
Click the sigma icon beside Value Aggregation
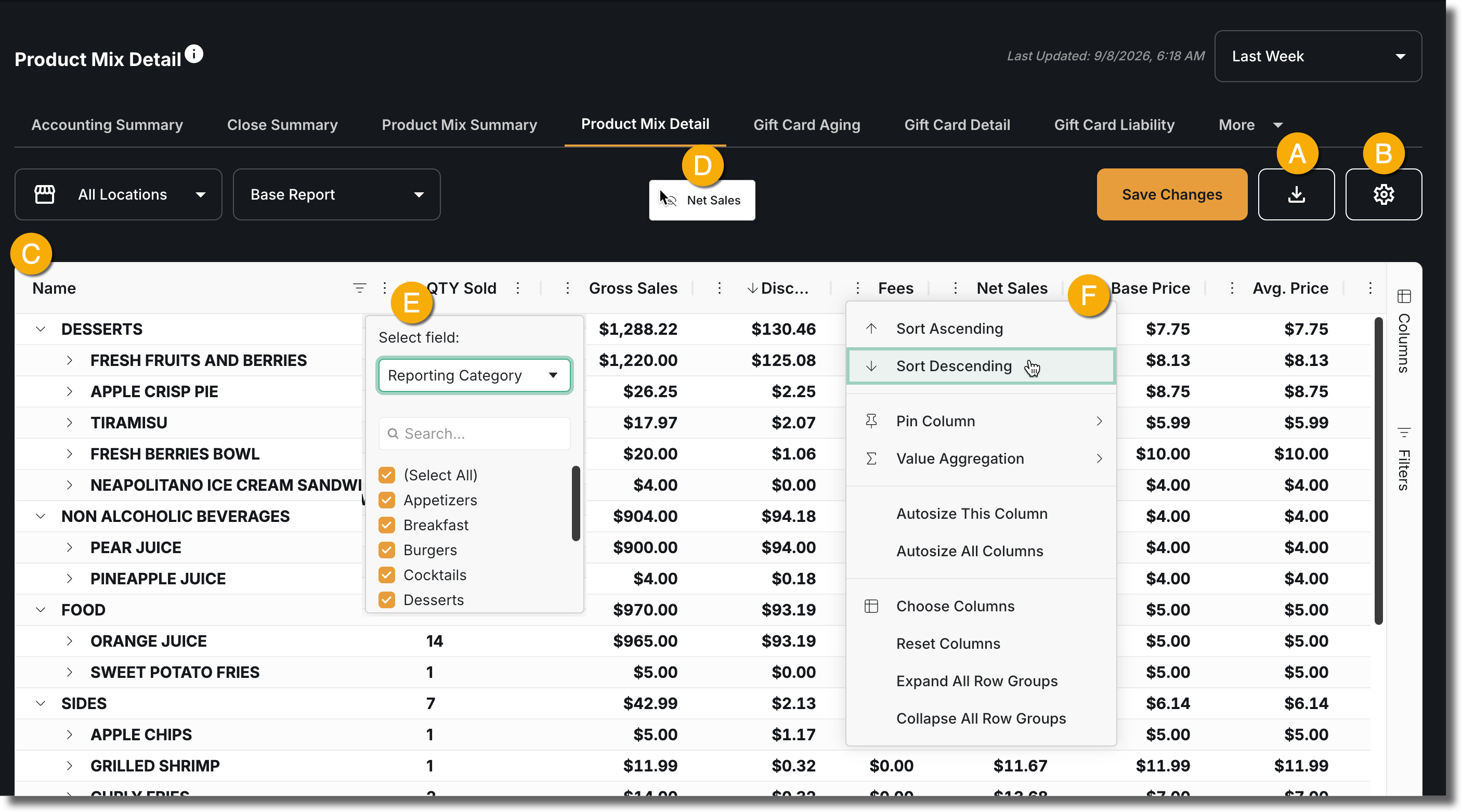coord(871,459)
